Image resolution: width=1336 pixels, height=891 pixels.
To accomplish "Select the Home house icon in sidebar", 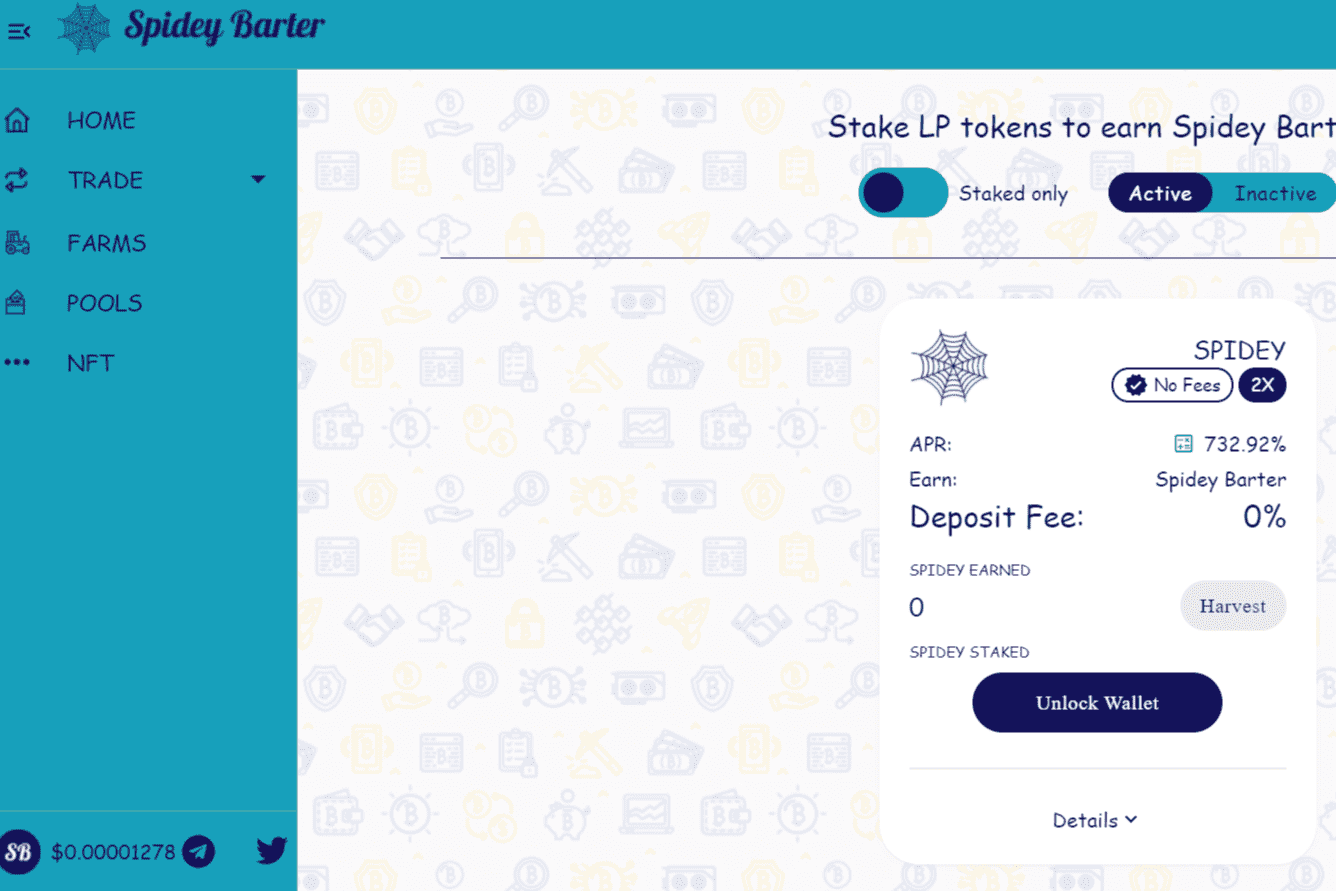I will 18,119.
